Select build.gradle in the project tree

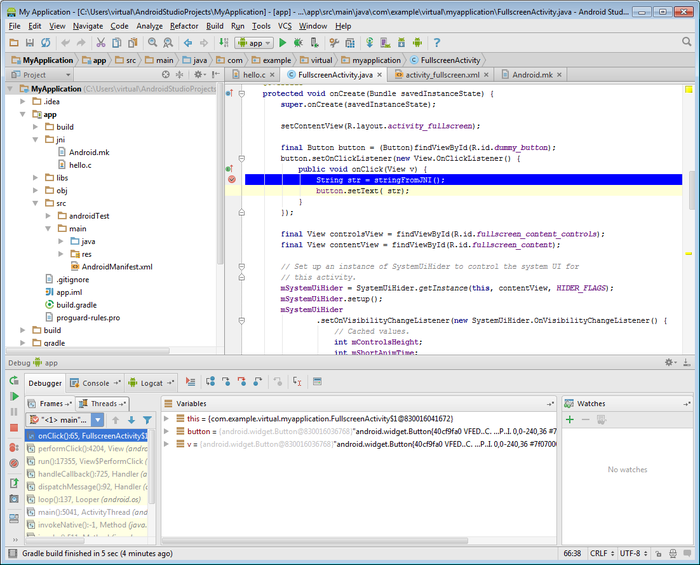click(x=76, y=304)
